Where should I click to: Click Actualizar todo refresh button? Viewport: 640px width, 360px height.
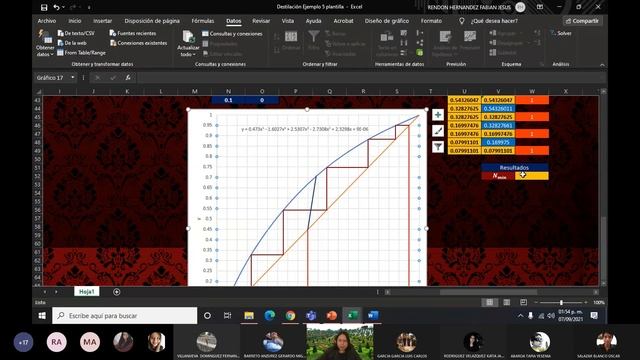188,43
